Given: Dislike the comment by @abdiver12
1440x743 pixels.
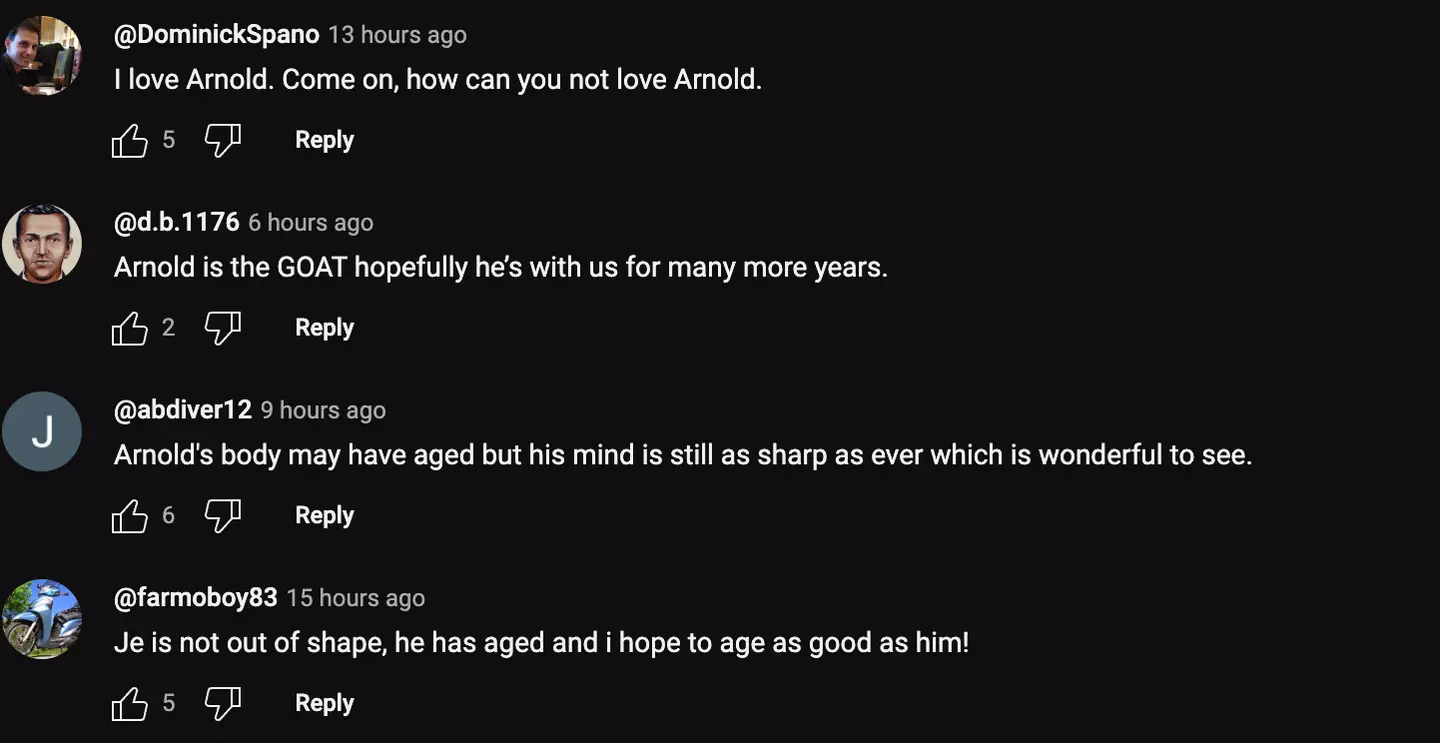Looking at the screenshot, I should pyautogui.click(x=222, y=516).
